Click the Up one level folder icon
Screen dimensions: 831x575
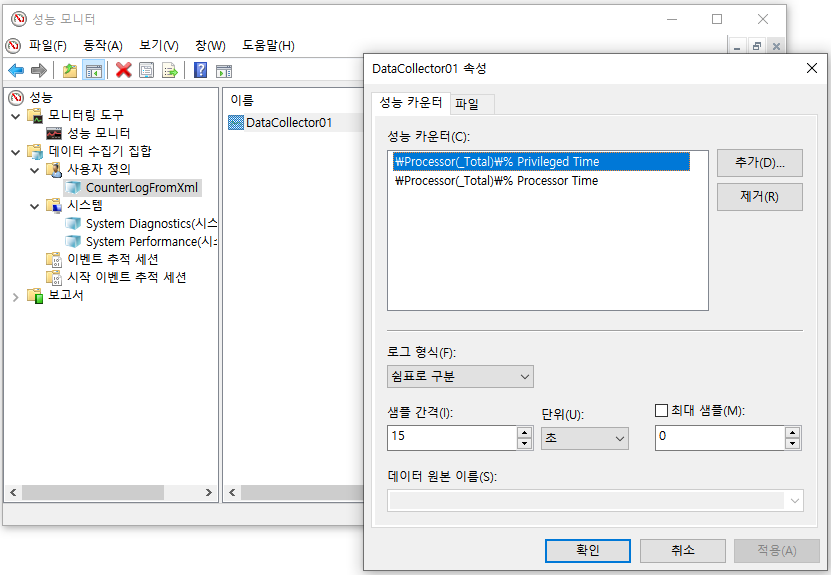[x=69, y=70]
